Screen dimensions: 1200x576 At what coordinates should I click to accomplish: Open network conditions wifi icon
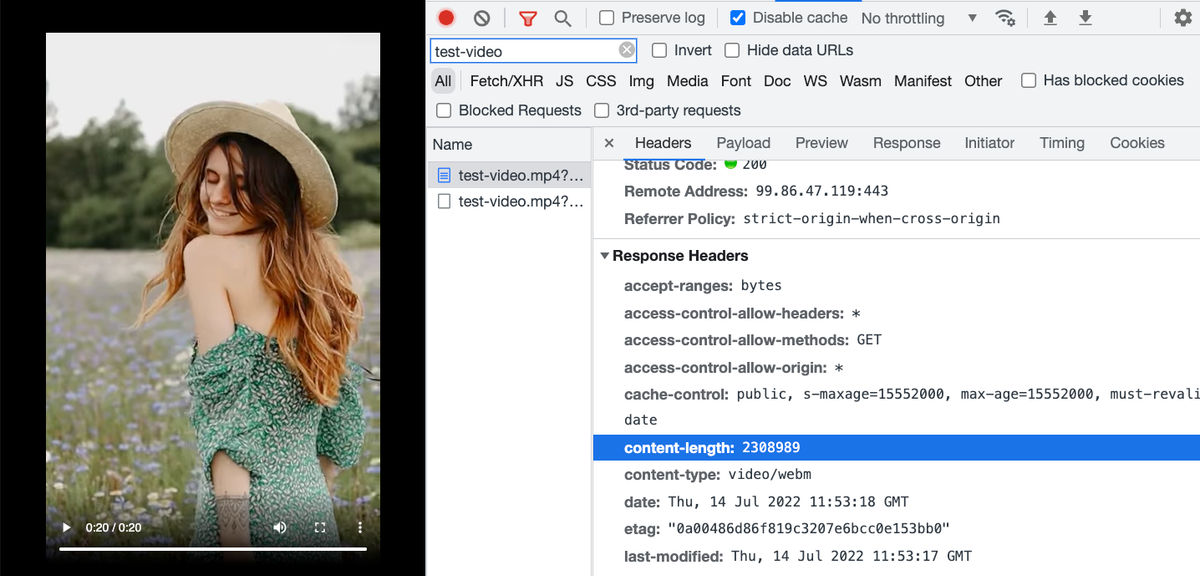[x=1005, y=18]
